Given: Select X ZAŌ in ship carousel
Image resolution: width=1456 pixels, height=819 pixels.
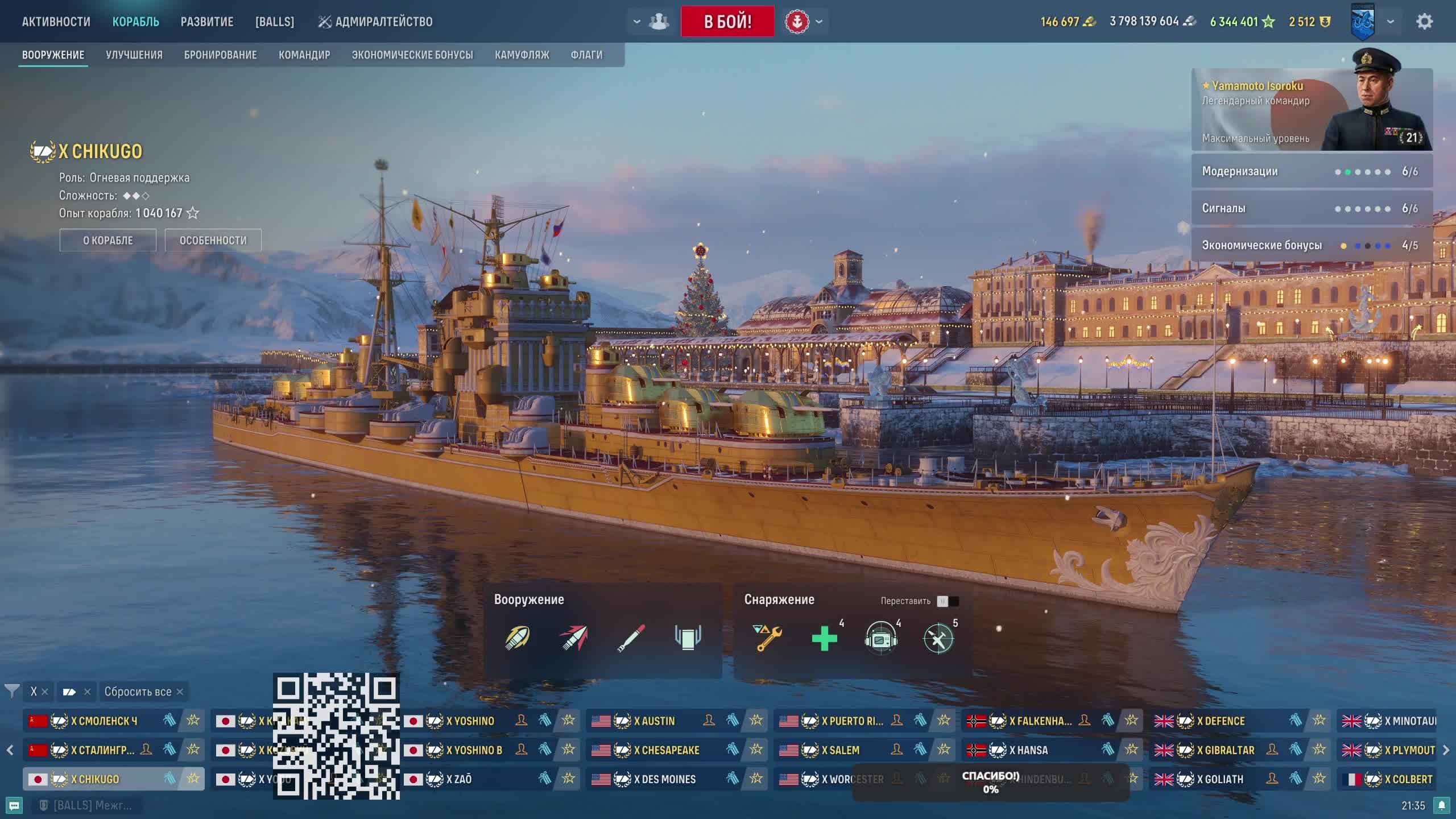Looking at the screenshot, I should tap(459, 779).
